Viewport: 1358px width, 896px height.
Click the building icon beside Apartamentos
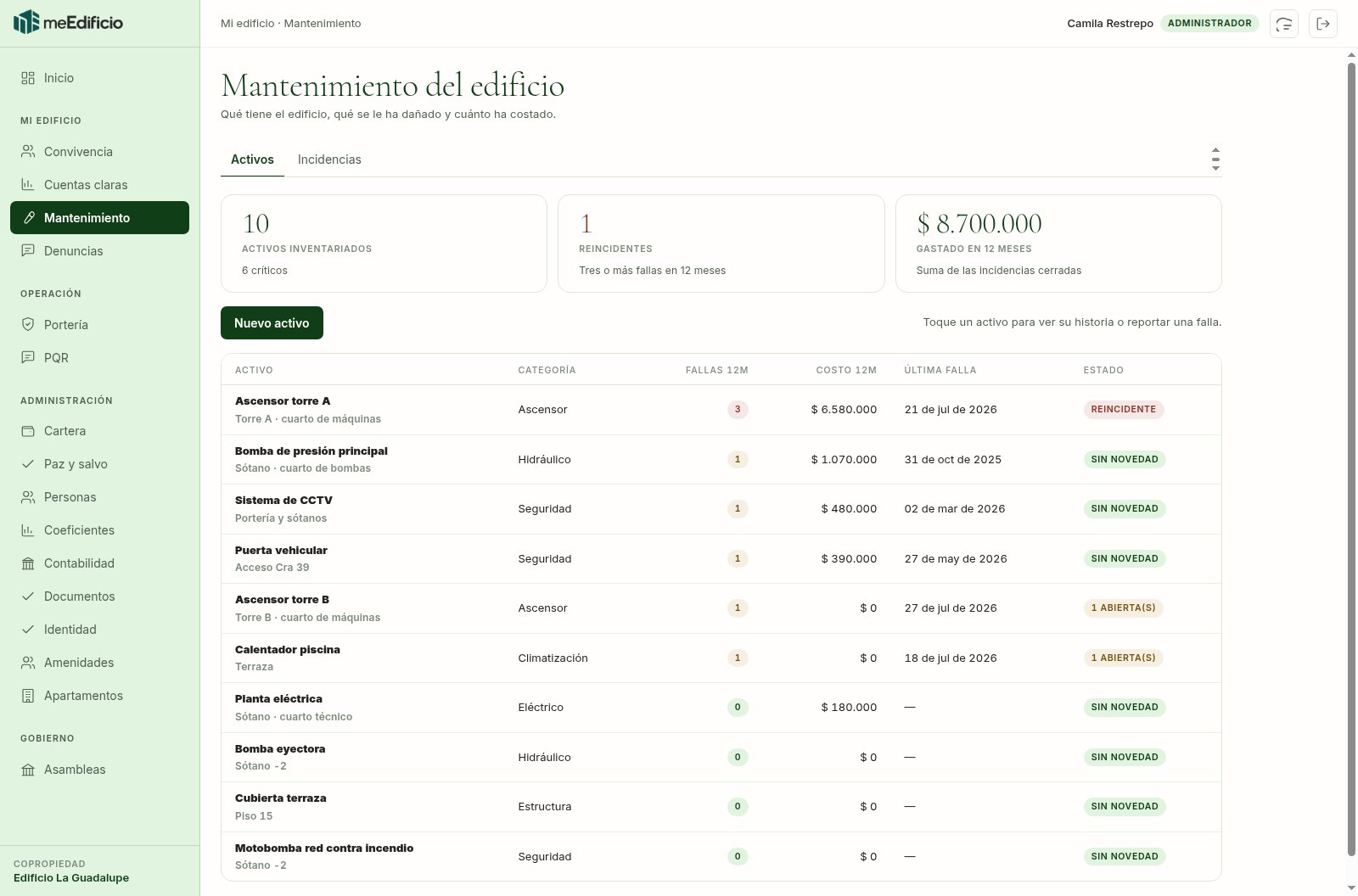28,696
